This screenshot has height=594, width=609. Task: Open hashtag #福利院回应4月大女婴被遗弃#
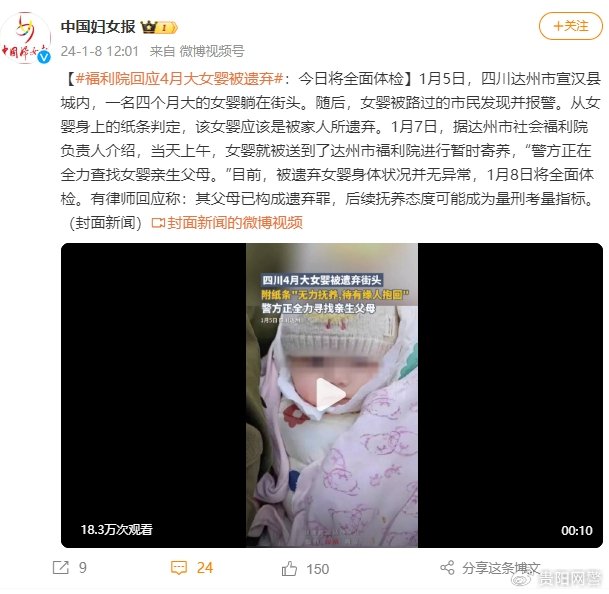179,79
